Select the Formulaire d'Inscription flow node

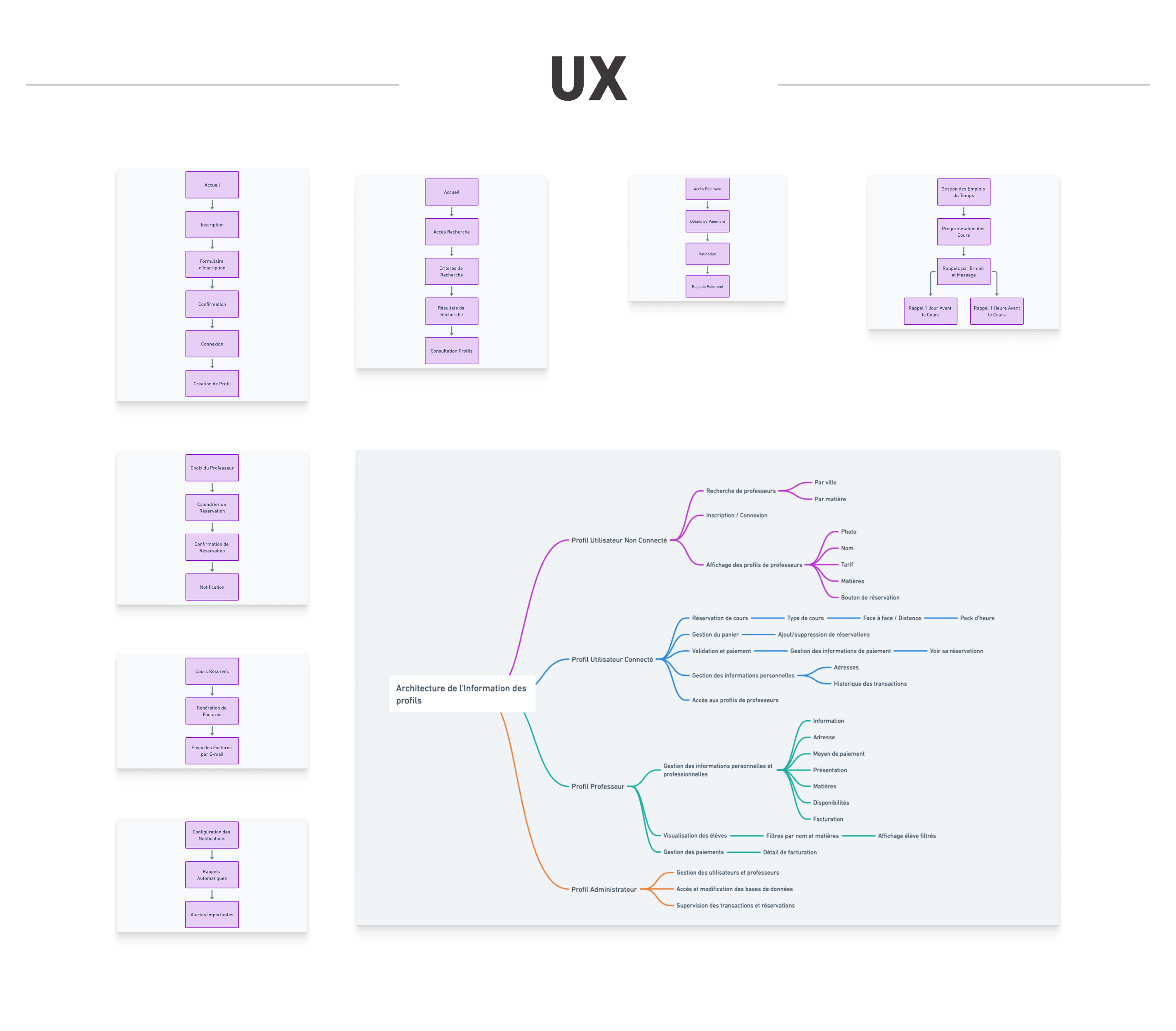pyautogui.click(x=212, y=264)
